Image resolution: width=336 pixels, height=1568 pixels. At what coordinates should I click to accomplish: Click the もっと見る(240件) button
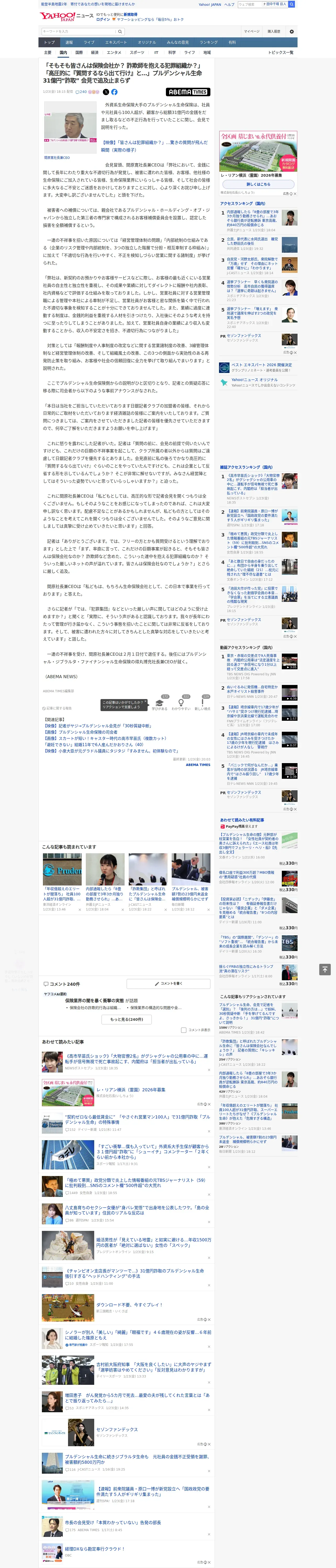(x=127, y=1019)
